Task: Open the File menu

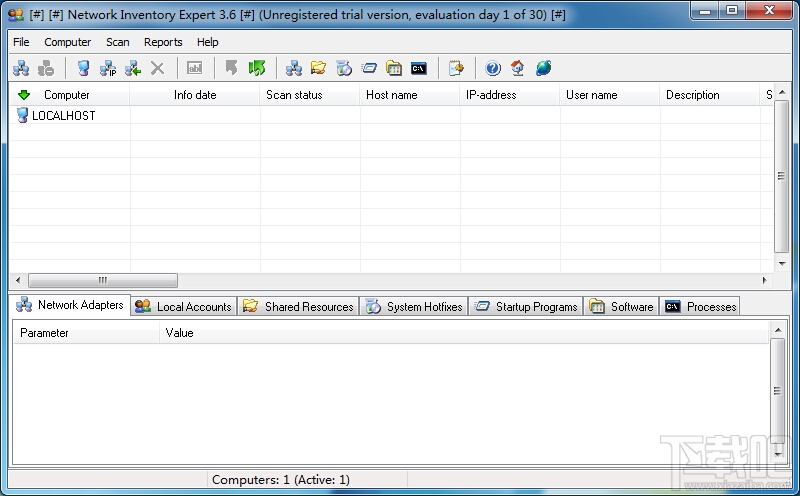Action: [21, 42]
